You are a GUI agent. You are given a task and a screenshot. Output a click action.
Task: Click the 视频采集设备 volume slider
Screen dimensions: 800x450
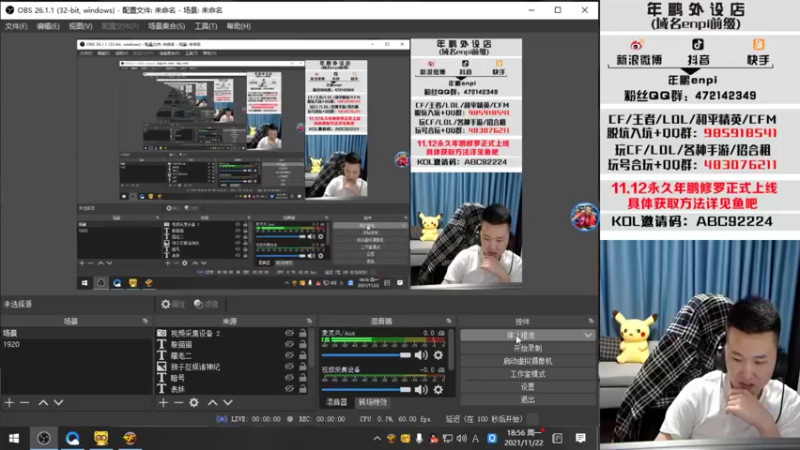366,390
